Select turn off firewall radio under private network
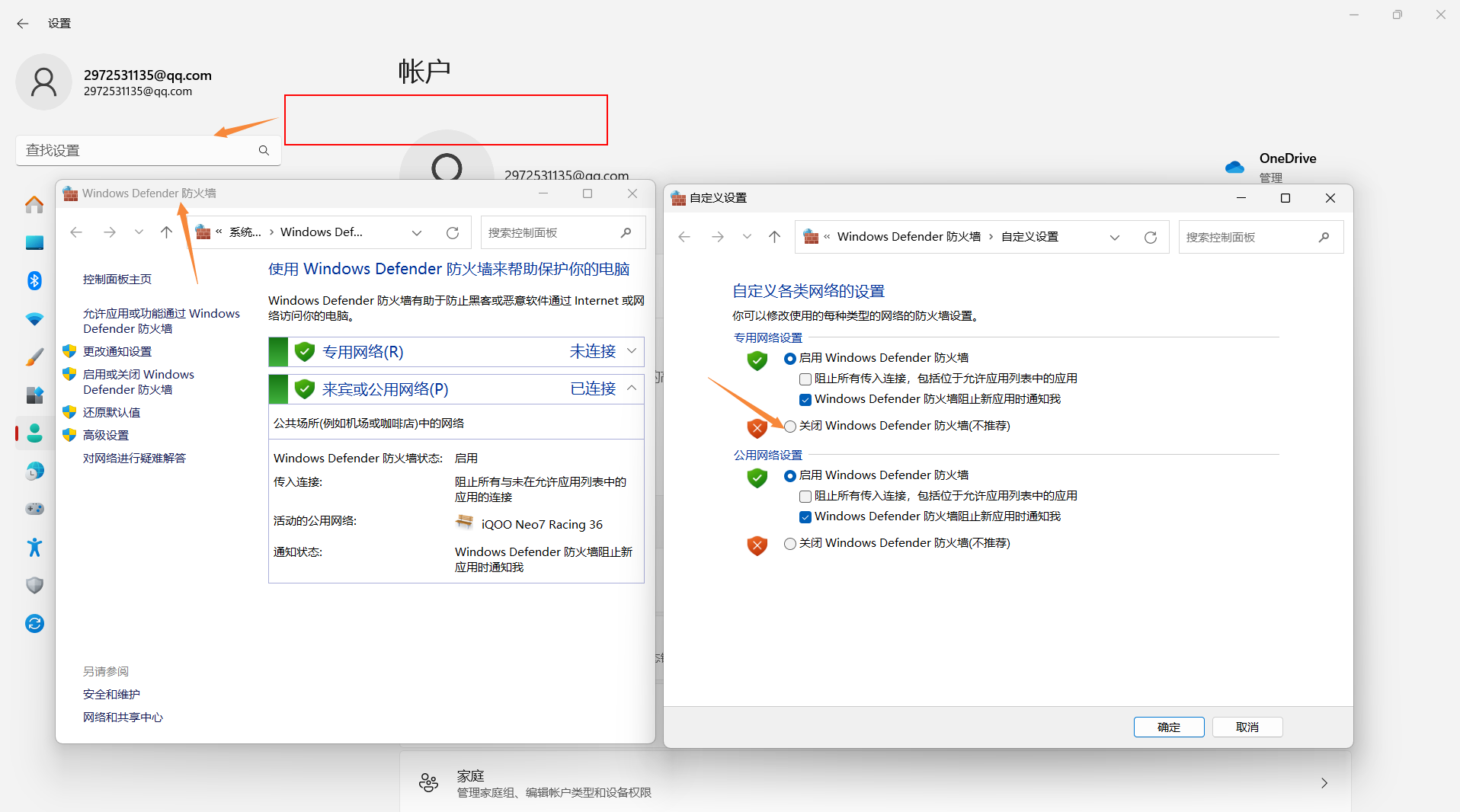The width and height of the screenshot is (1460, 812). point(790,427)
